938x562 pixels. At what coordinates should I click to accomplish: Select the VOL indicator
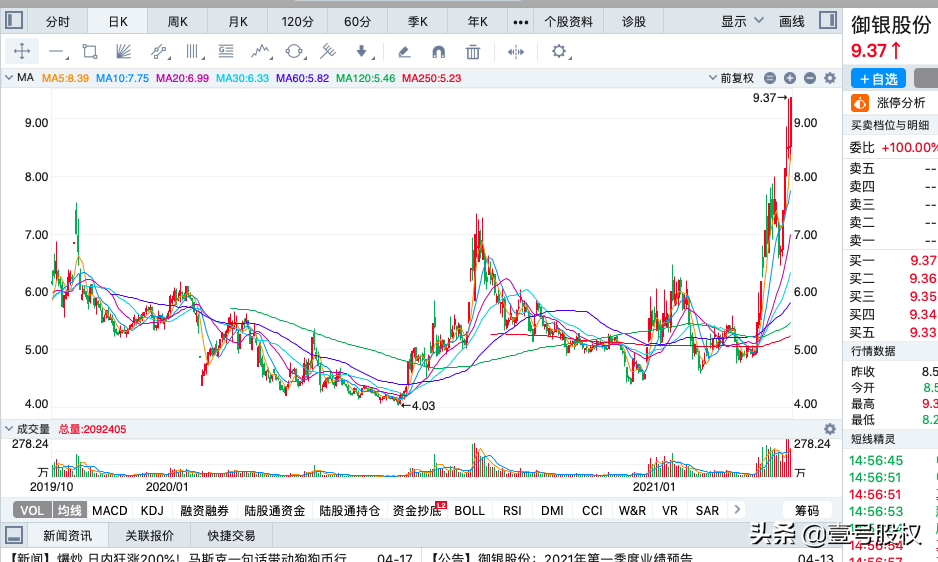tap(32, 510)
